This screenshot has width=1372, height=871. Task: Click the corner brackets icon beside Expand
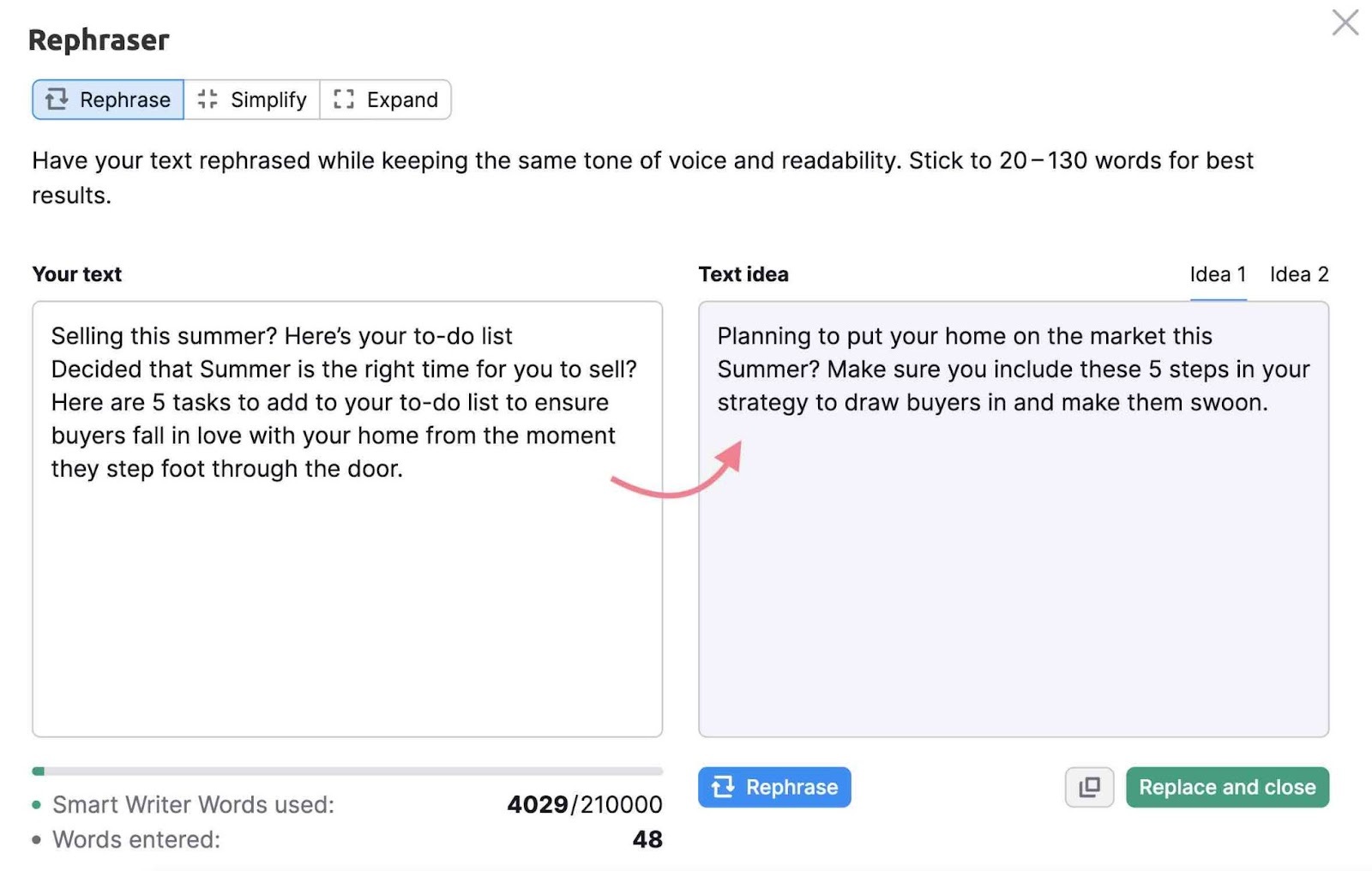click(x=344, y=99)
